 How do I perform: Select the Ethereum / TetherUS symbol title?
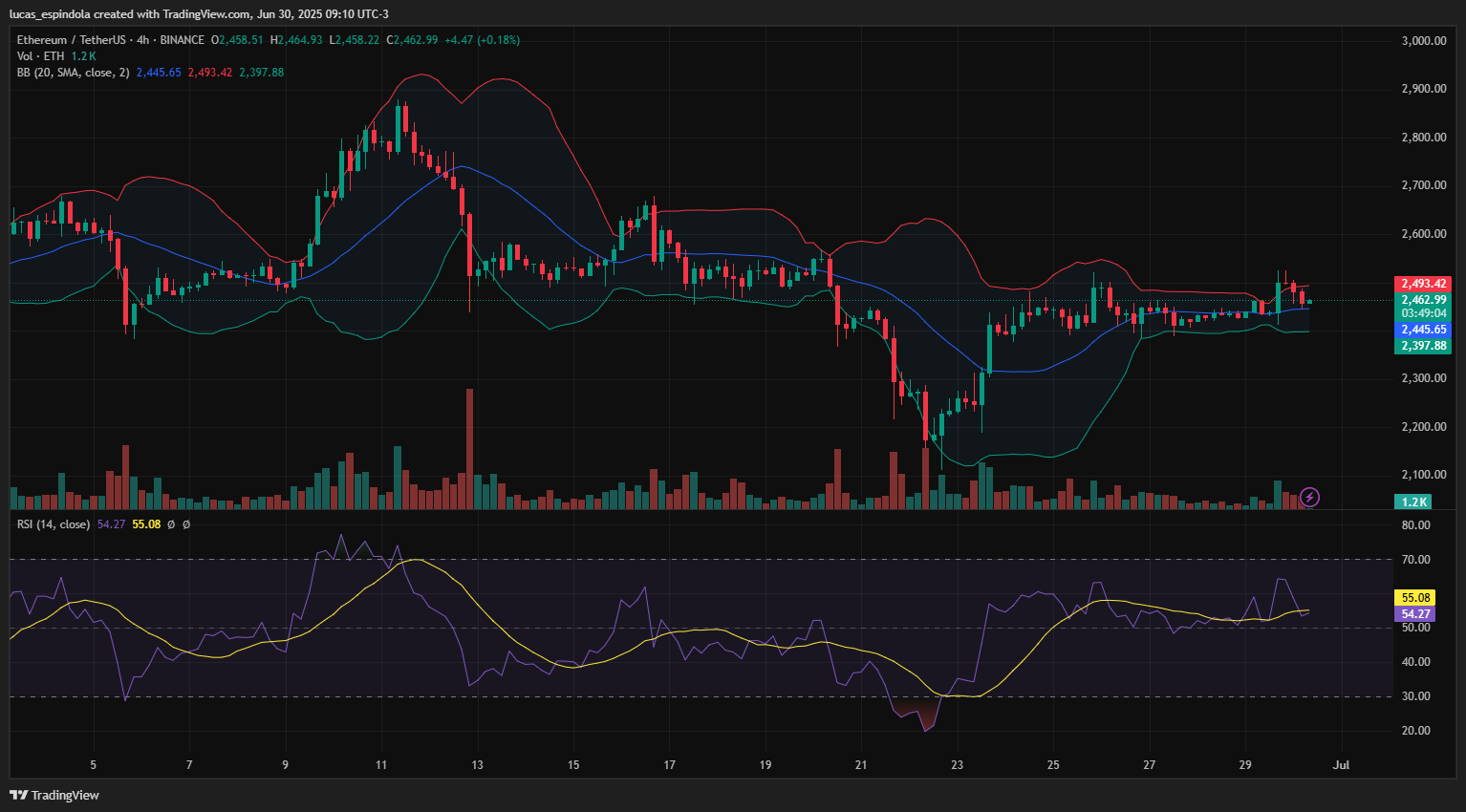click(x=71, y=40)
